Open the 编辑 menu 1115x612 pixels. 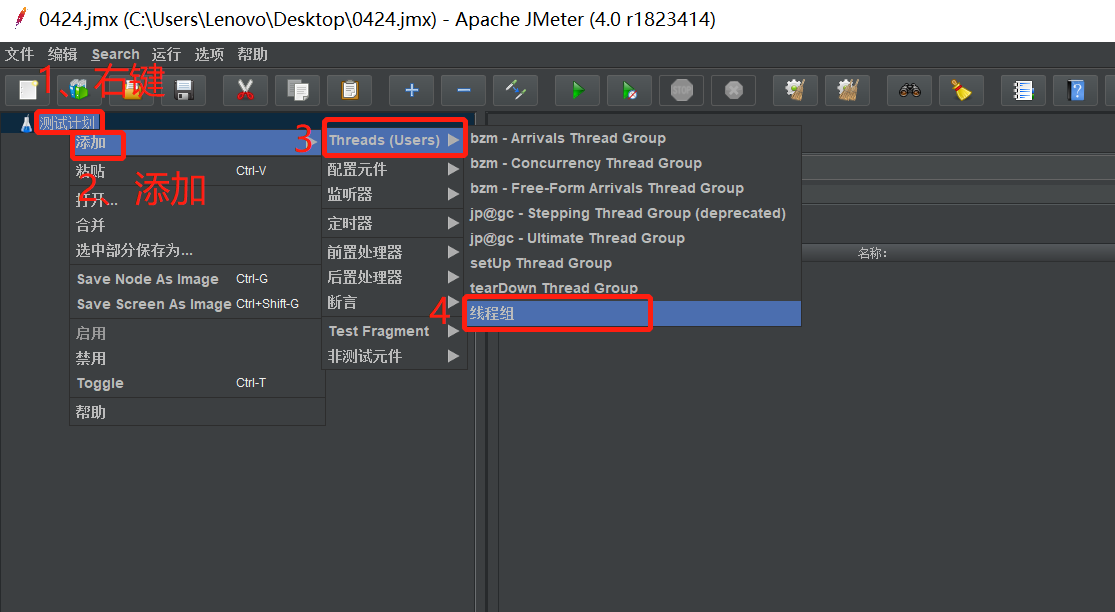(x=63, y=54)
